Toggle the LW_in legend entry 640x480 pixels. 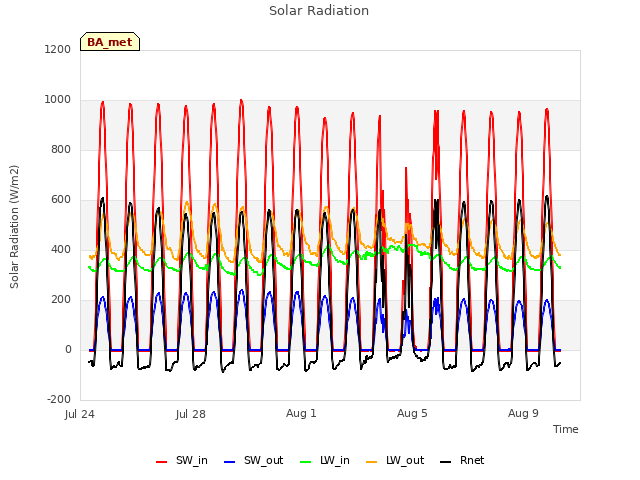(325, 460)
